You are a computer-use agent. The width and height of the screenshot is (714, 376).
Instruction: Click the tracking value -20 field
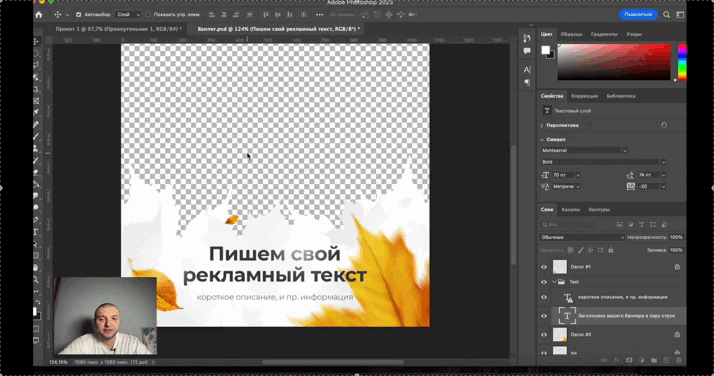click(x=648, y=187)
